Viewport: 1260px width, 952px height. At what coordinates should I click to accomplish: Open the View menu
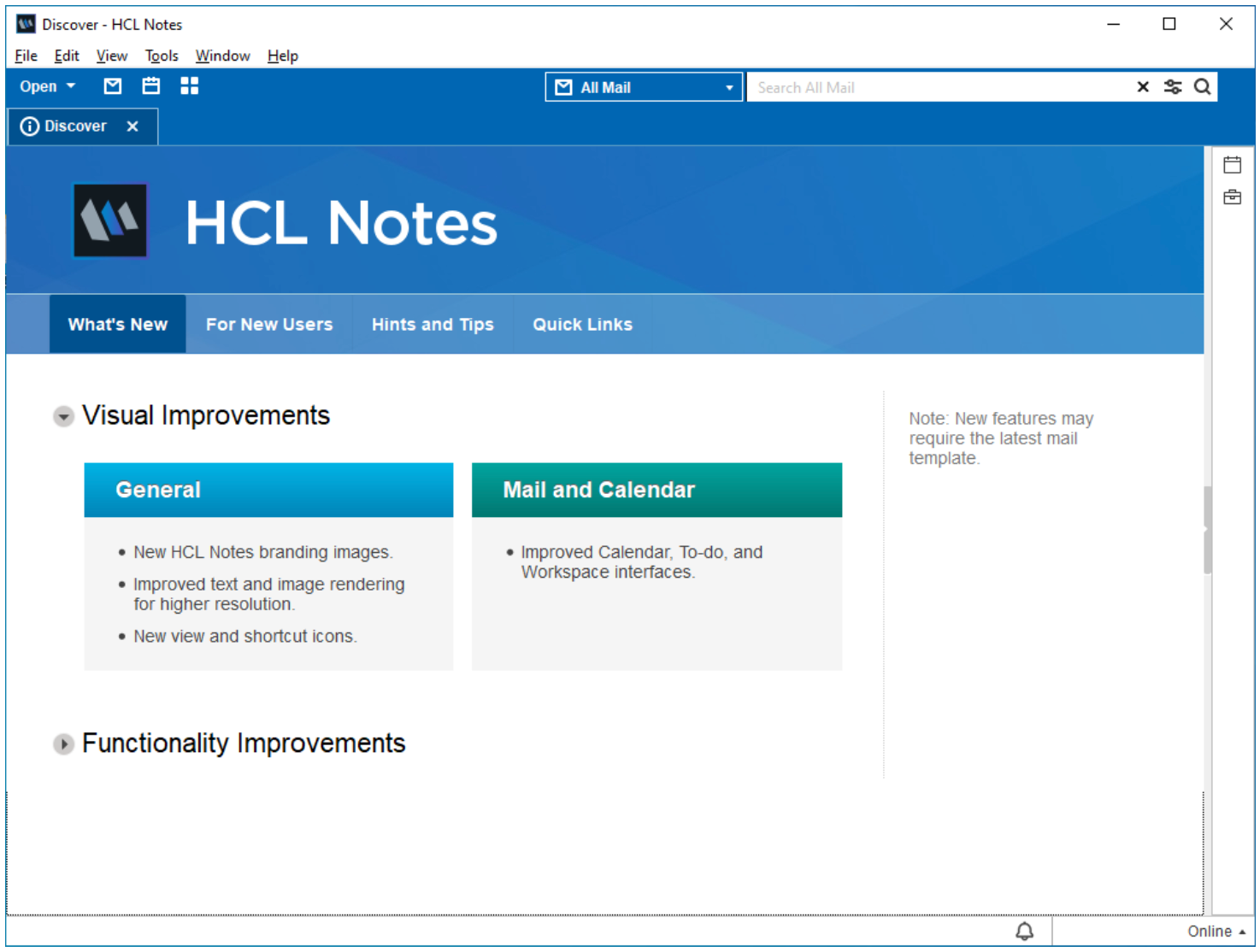(112, 56)
